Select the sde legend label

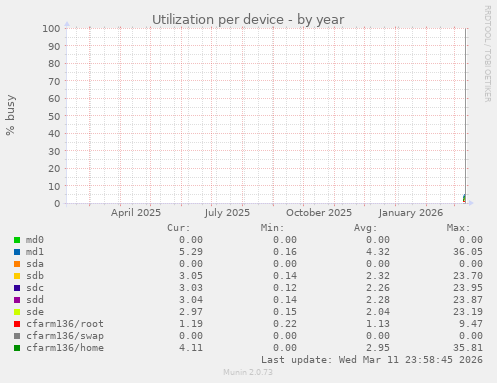point(35,312)
